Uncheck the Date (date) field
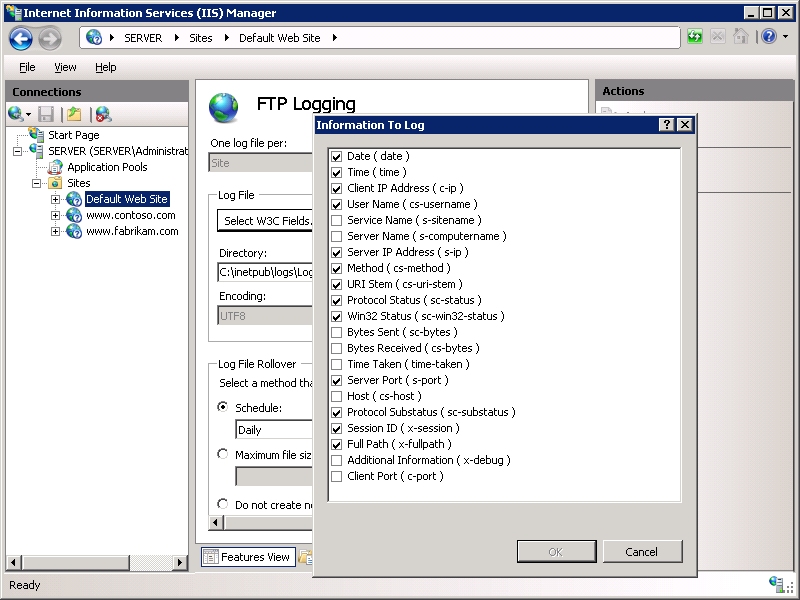800x600 pixels. point(337,156)
